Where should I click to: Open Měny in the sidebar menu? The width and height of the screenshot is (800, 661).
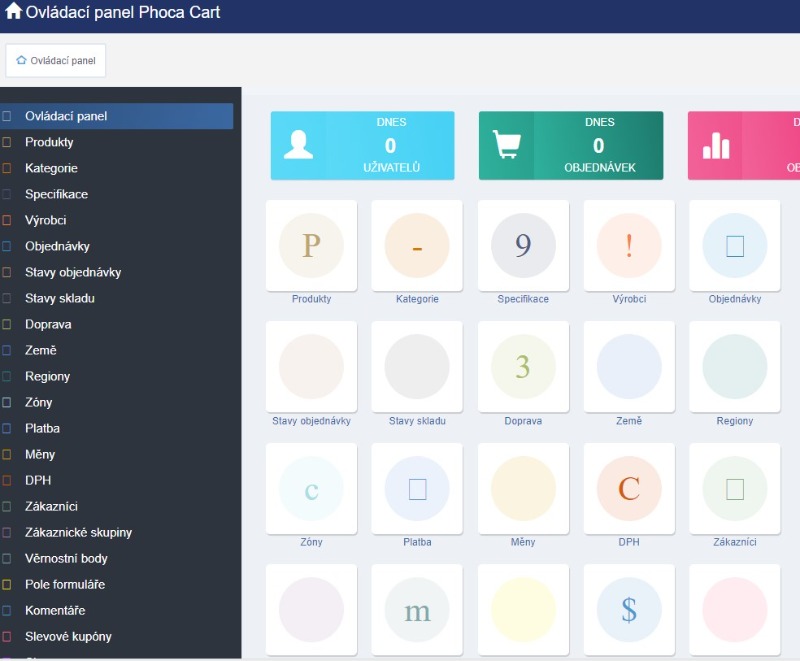pos(116,454)
